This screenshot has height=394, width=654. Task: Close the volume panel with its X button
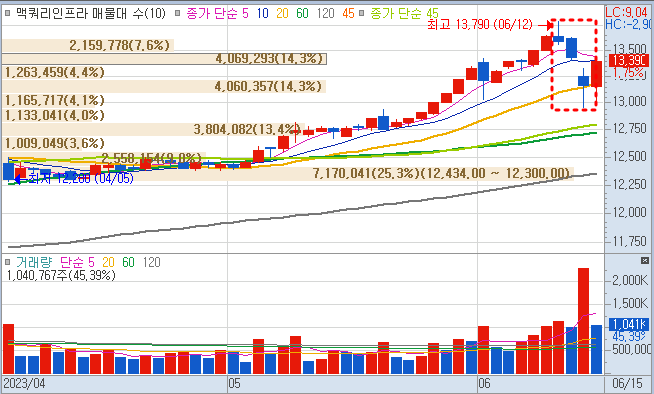(x=645, y=261)
